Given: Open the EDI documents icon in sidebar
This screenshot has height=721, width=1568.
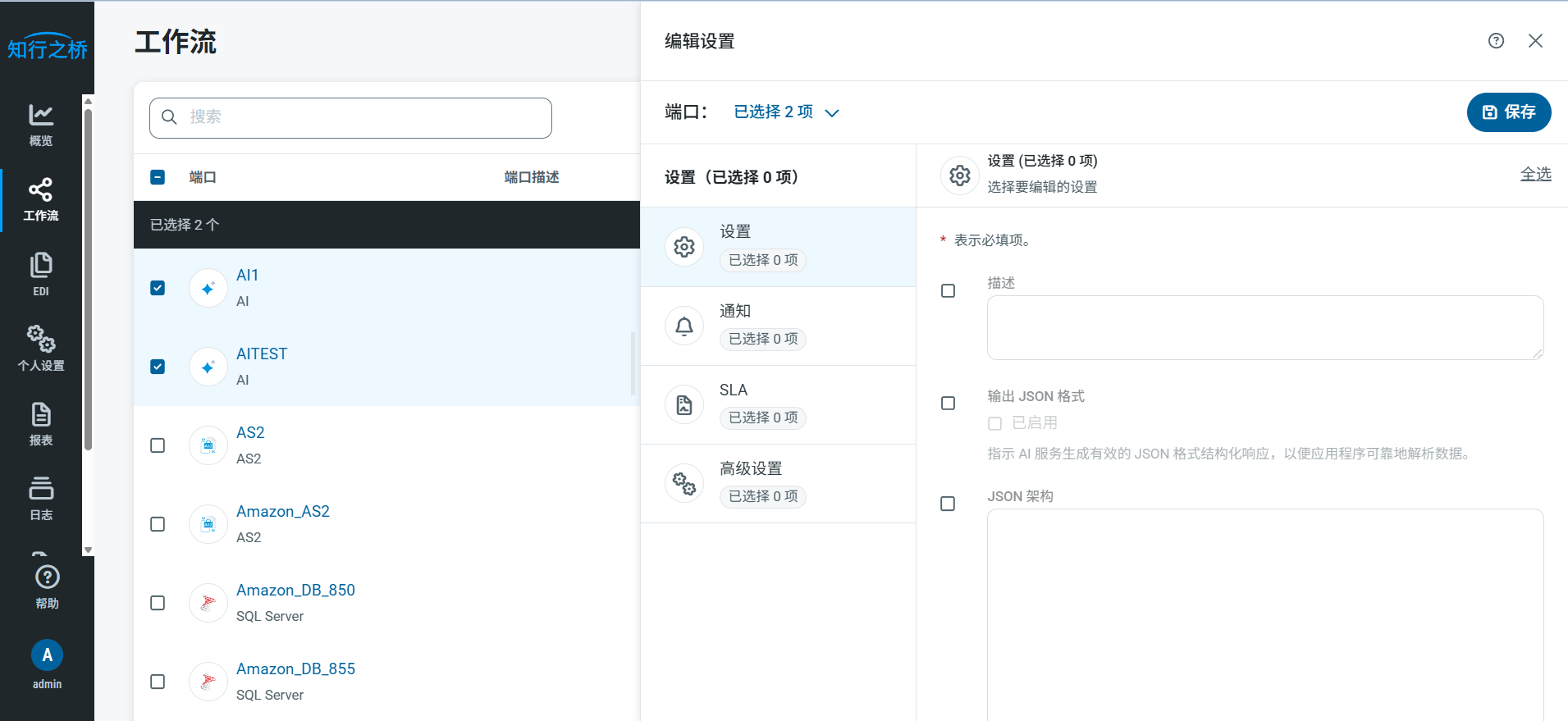Looking at the screenshot, I should point(41,266).
